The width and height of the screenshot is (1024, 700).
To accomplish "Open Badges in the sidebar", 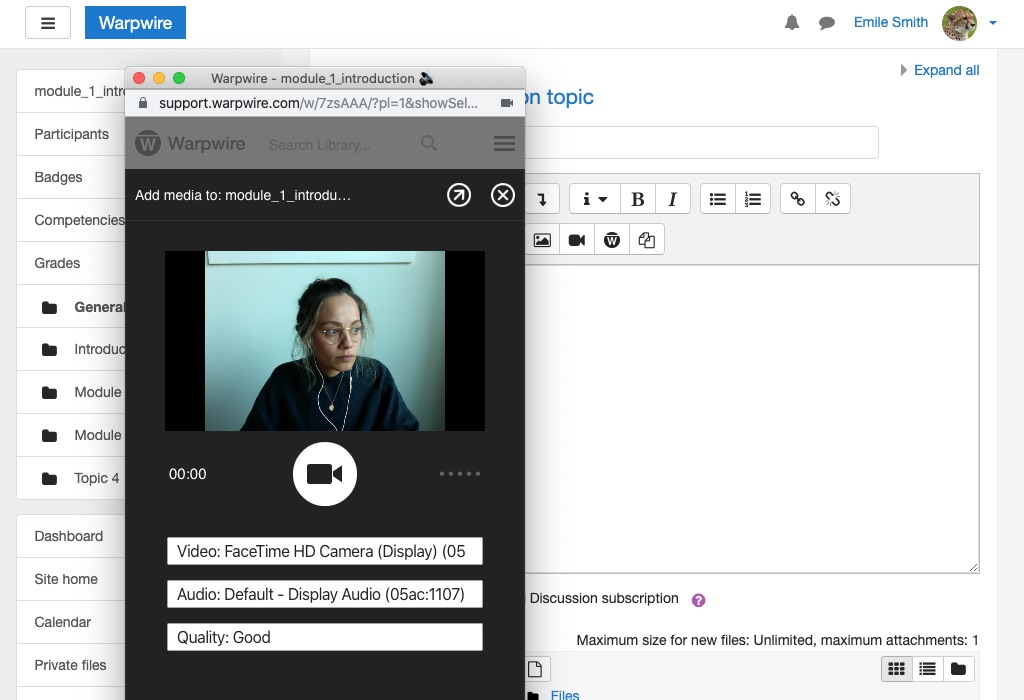I will [x=71, y=177].
